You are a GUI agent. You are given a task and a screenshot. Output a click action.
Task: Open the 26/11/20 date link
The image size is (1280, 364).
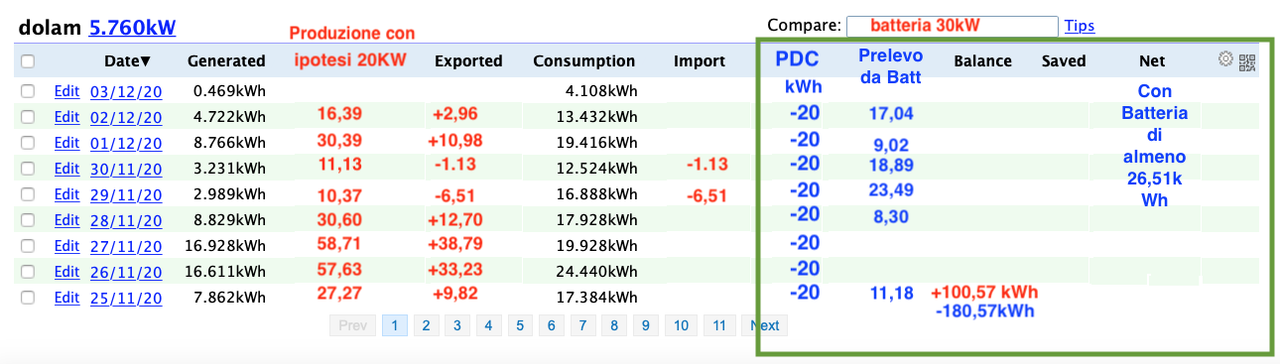[x=126, y=271]
